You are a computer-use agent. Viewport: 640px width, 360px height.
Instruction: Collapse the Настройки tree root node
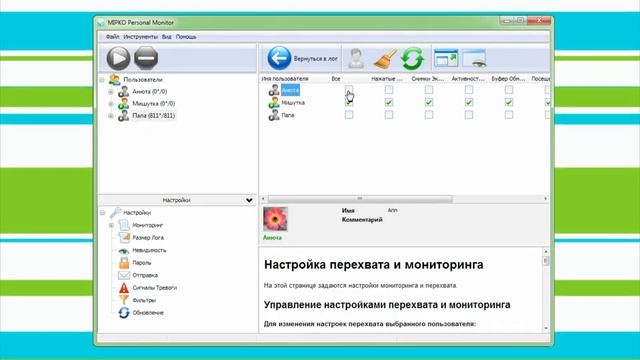[x=102, y=213]
